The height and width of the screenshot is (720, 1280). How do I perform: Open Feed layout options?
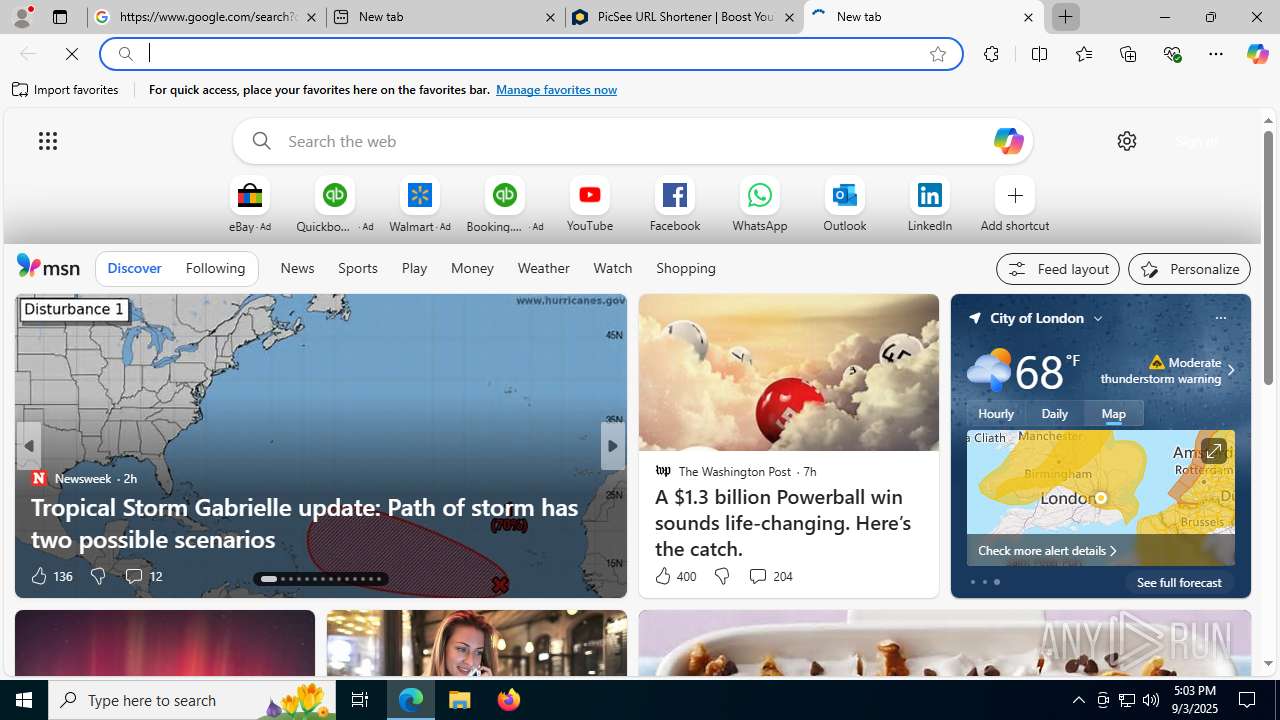point(1058,269)
